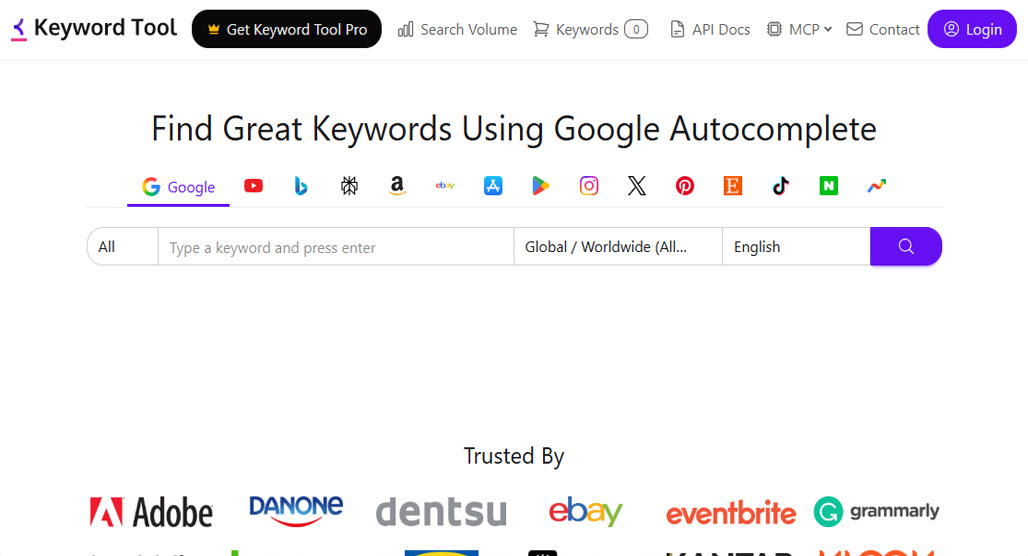This screenshot has width=1028, height=556.
Task: Click the grammarly logo
Action: pyautogui.click(x=877, y=511)
